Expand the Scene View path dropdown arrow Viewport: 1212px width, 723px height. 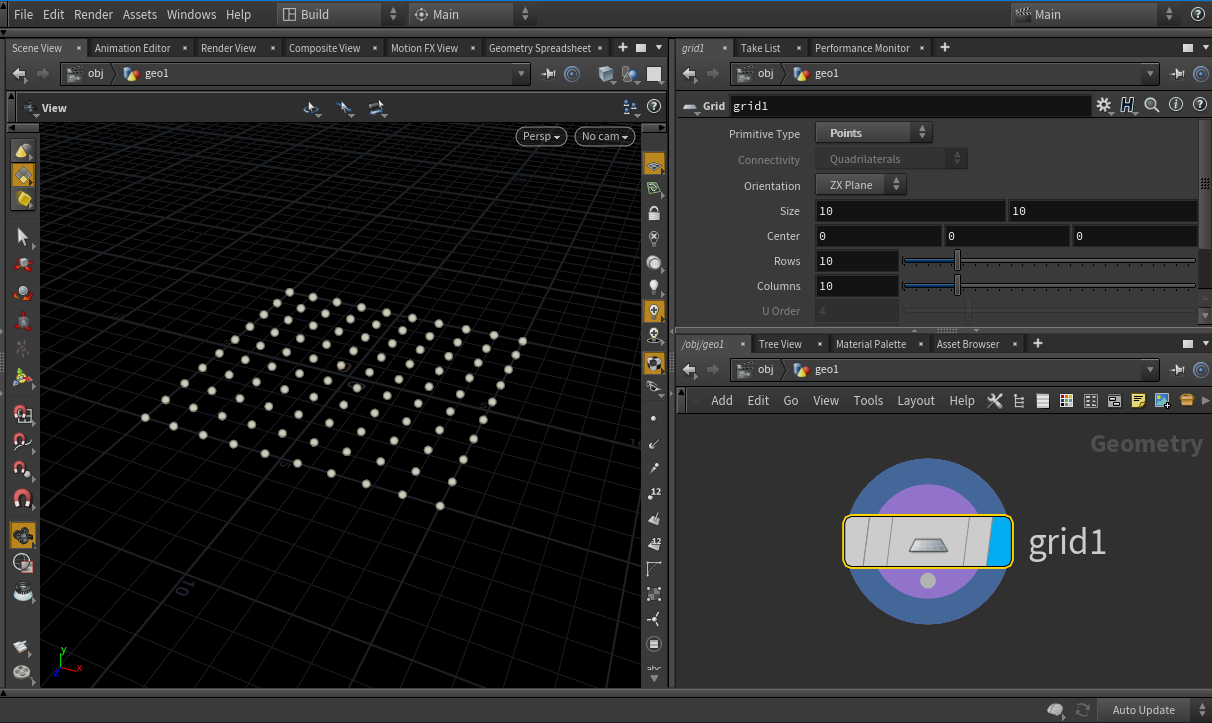point(520,74)
